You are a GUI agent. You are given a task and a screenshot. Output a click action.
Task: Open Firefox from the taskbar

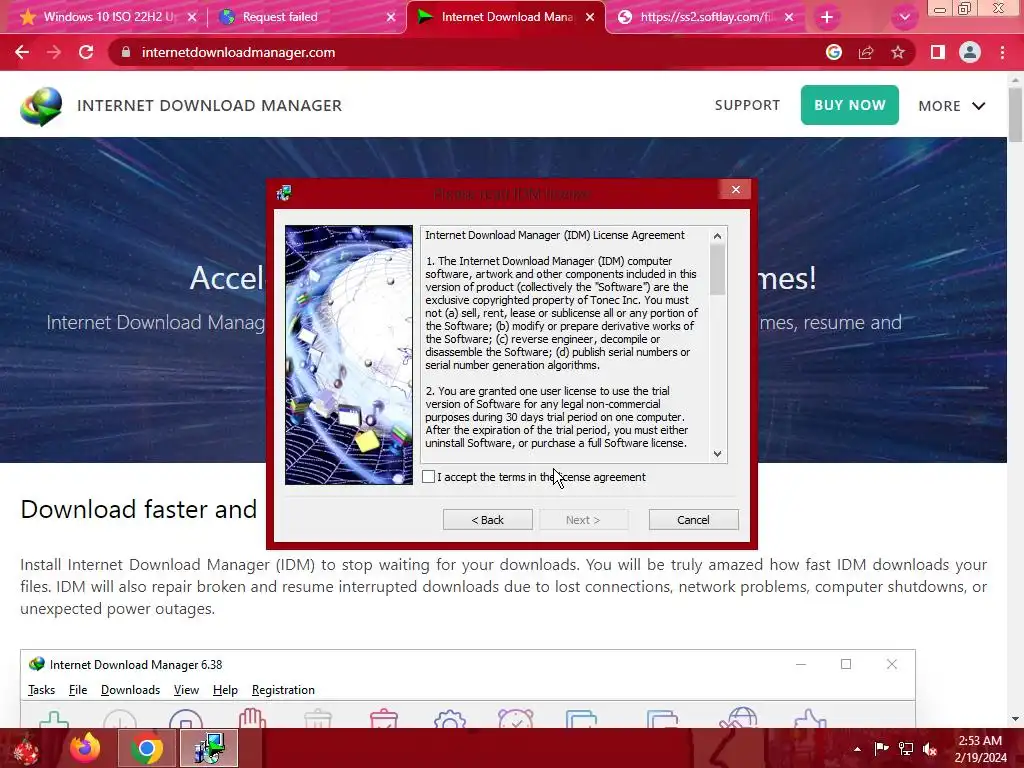pyautogui.click(x=86, y=748)
